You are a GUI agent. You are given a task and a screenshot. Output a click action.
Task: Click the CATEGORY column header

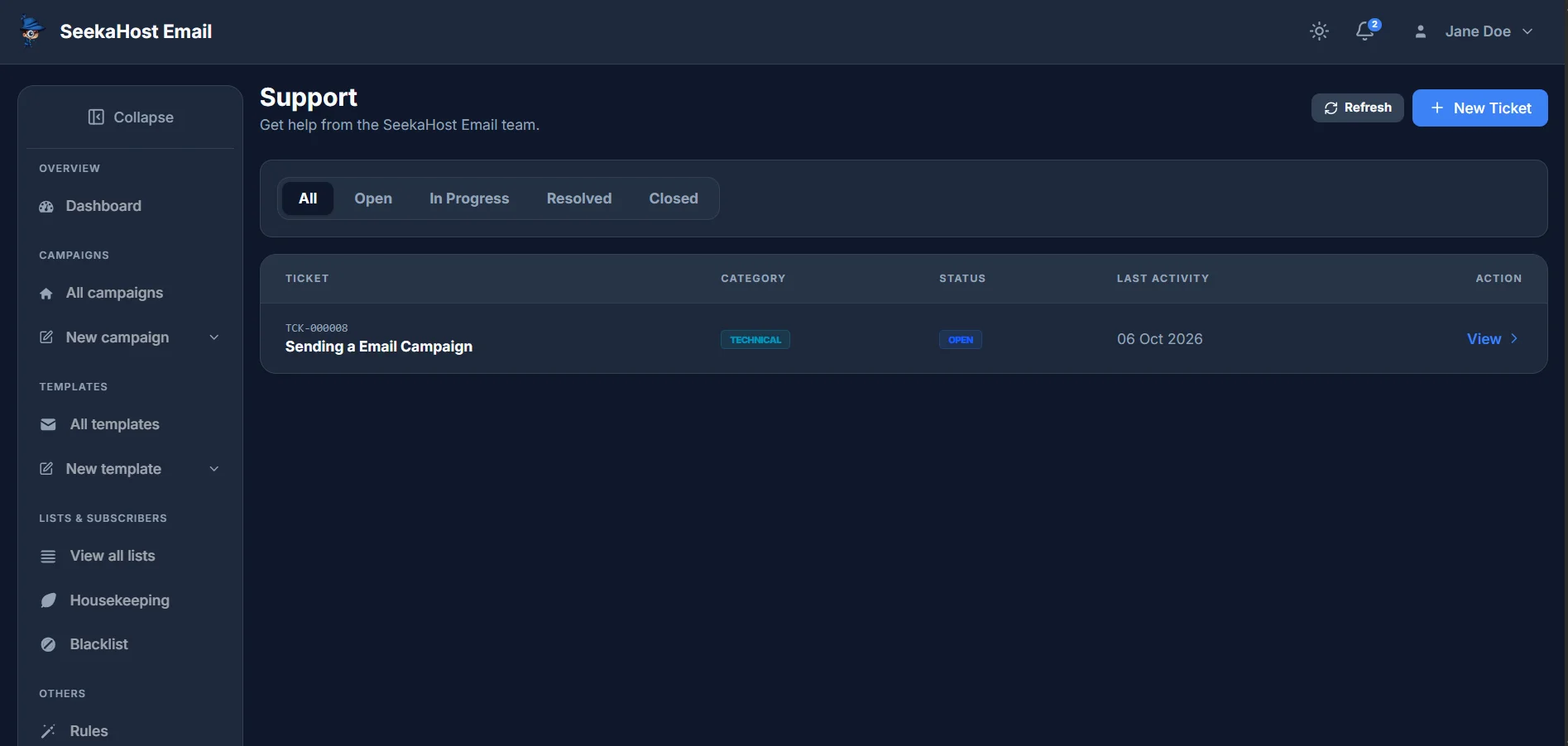tap(753, 279)
